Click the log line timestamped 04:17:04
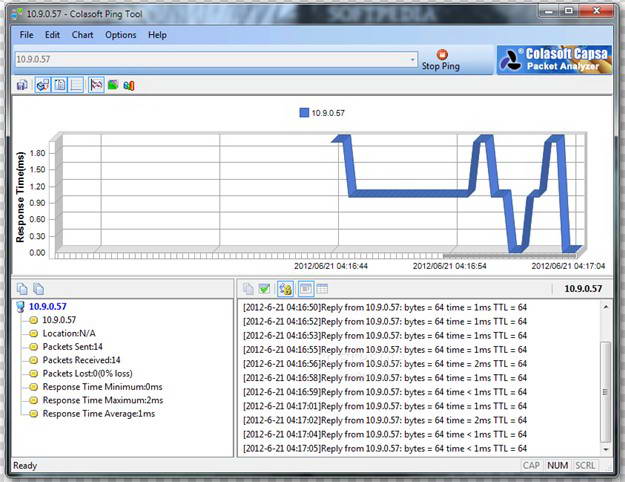The image size is (625, 482). pyautogui.click(x=385, y=435)
